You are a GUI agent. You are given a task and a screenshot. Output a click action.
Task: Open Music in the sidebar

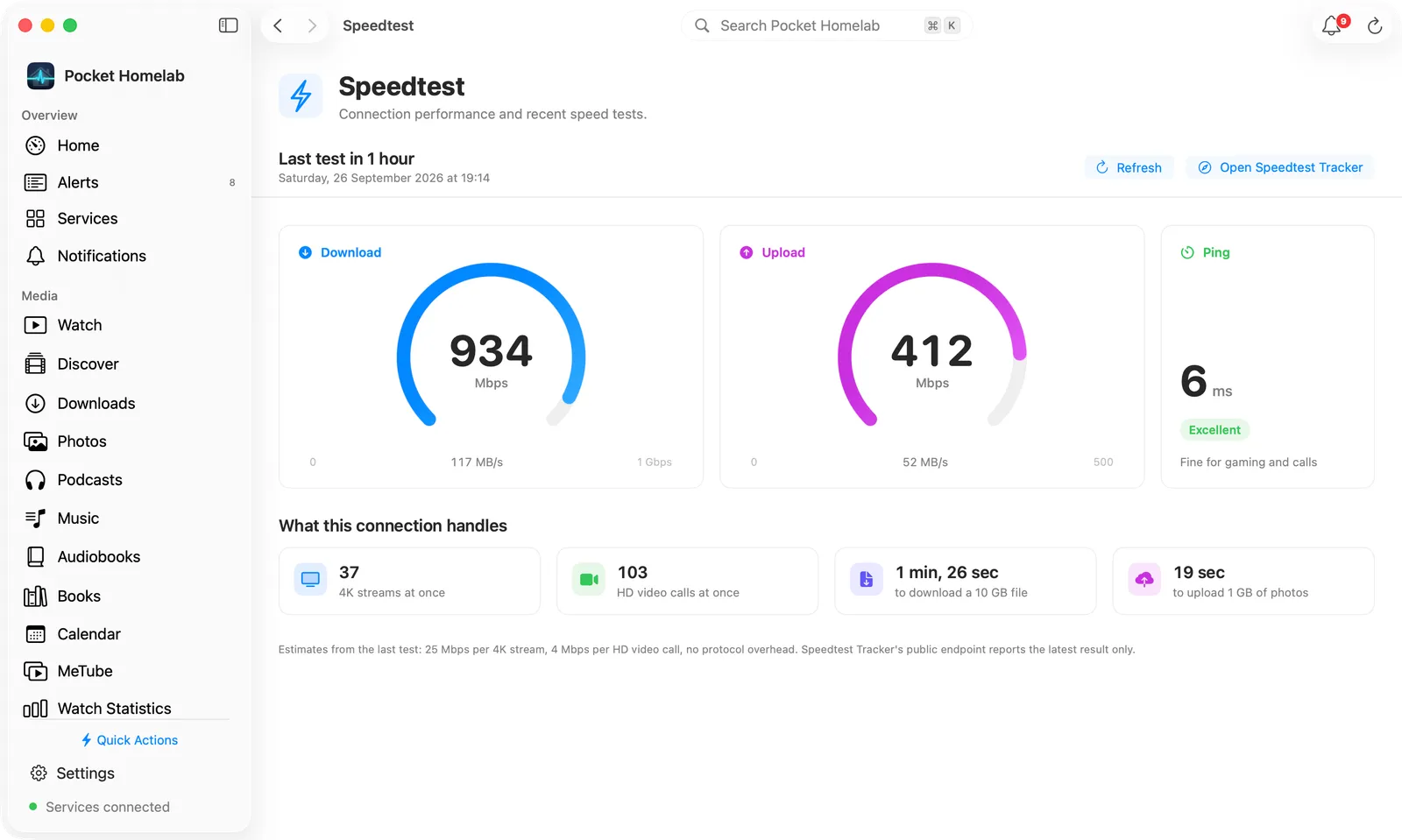(x=130, y=519)
